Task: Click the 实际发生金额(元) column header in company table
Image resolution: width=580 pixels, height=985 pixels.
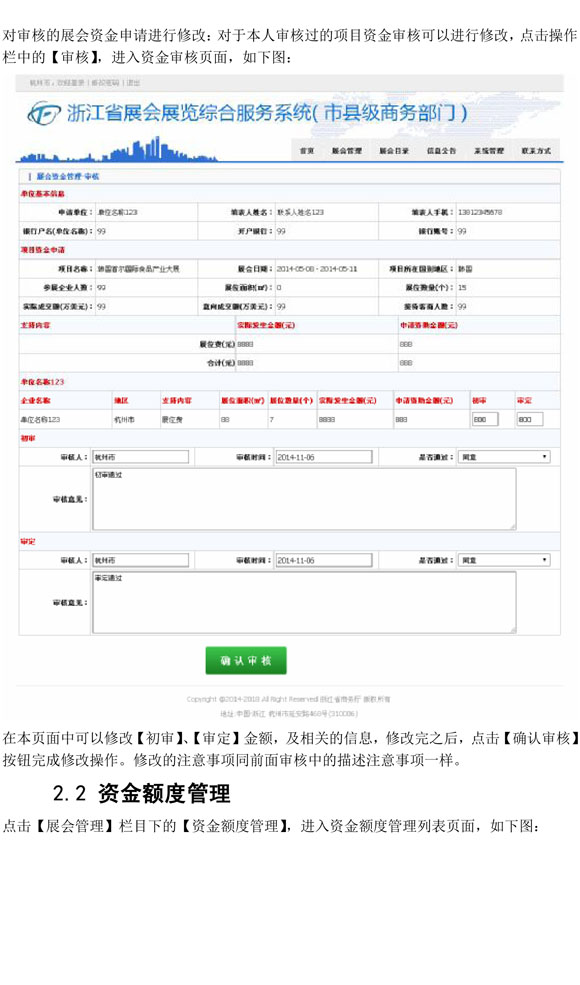Action: coord(347,400)
